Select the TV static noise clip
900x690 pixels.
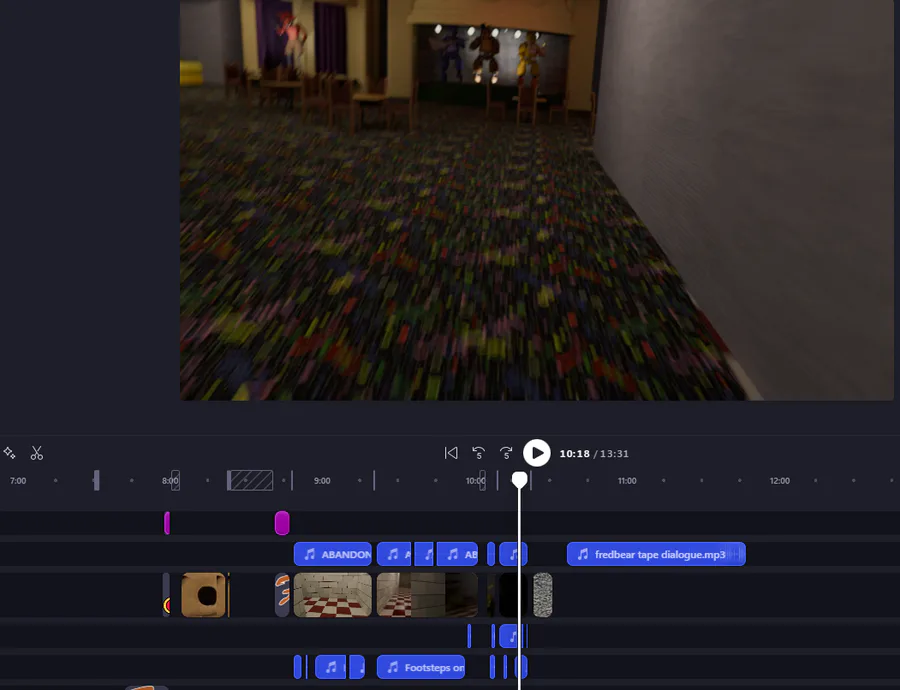(x=542, y=595)
